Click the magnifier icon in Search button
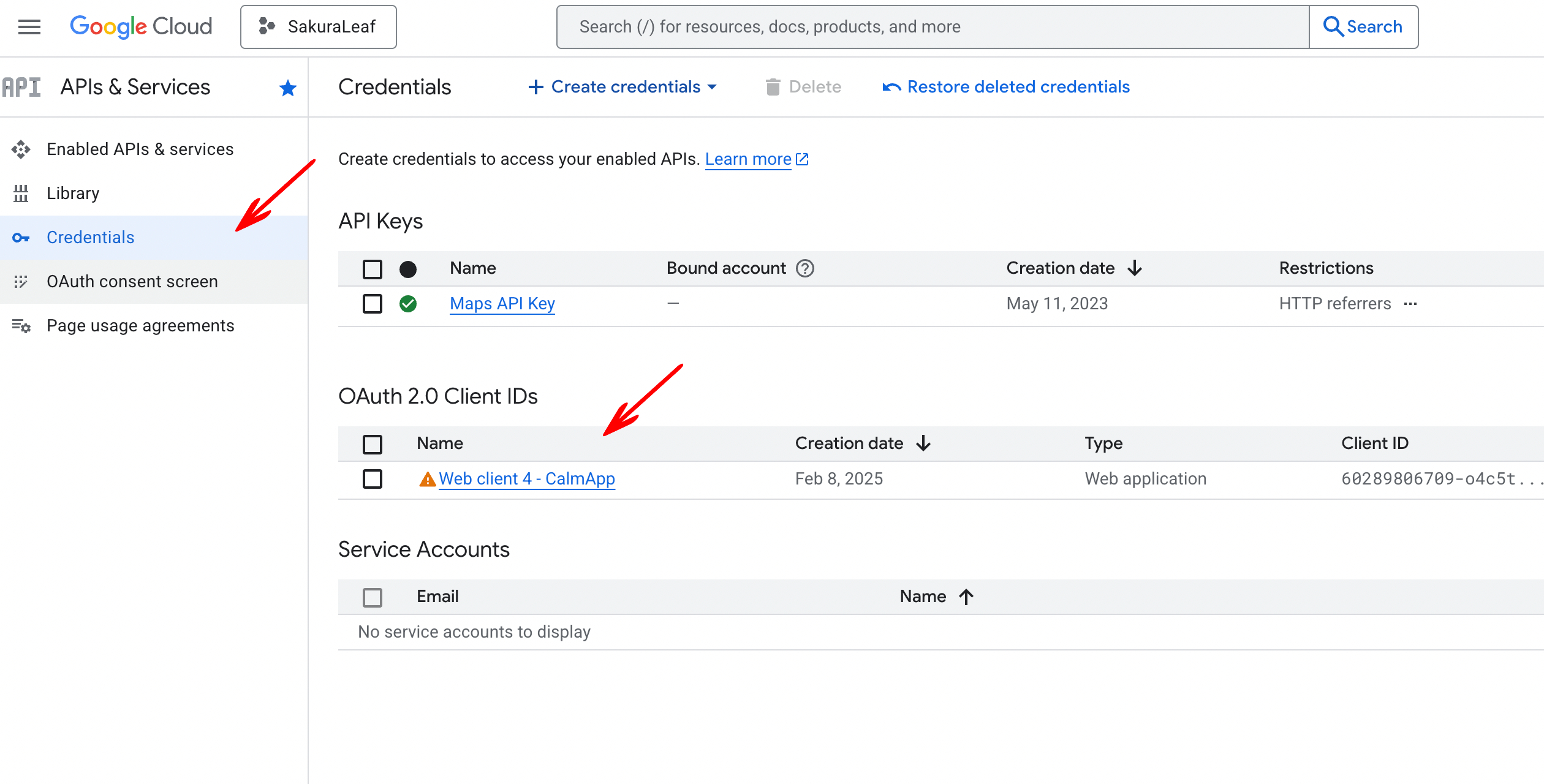This screenshot has height=784, width=1544. pos(1333,27)
